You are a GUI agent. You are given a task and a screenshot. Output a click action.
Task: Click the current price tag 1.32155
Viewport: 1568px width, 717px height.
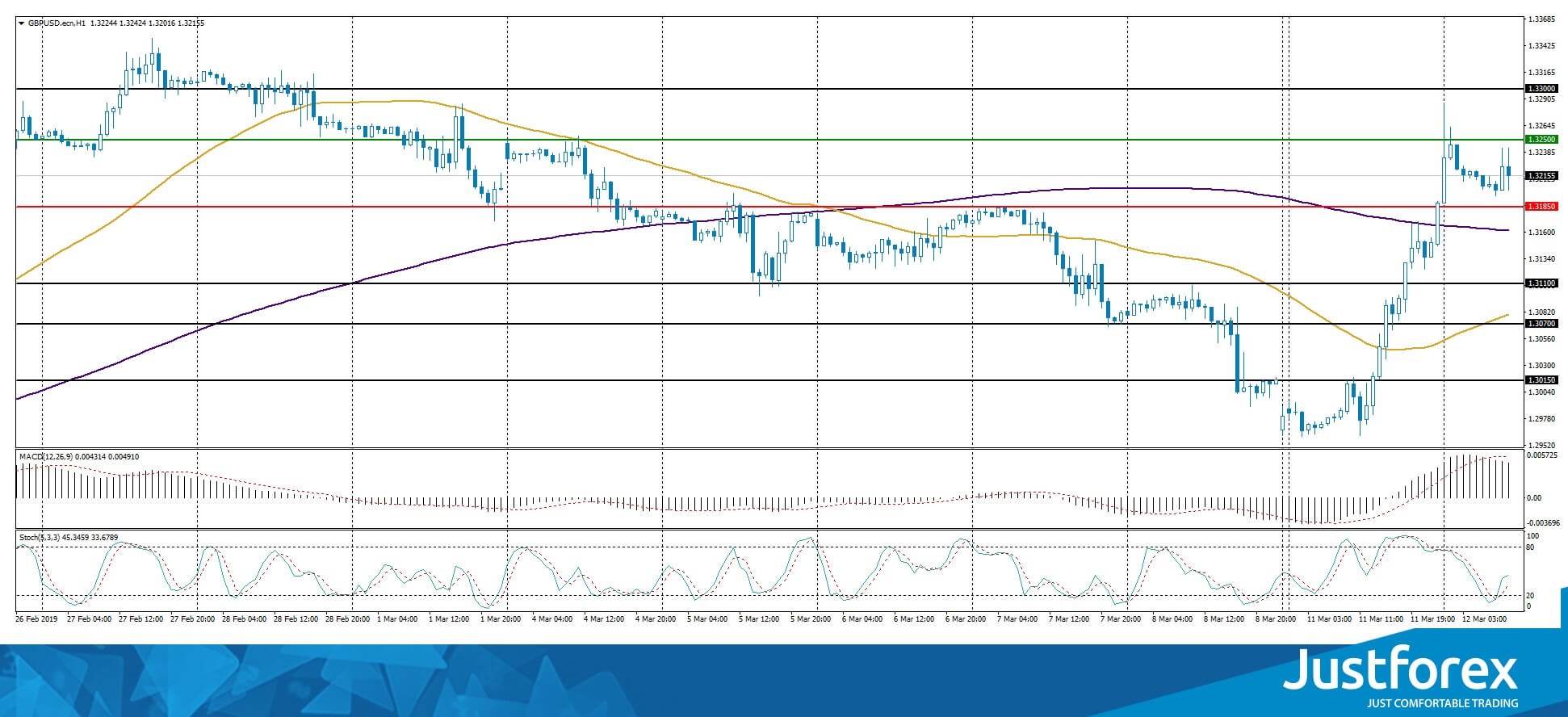coord(1541,175)
